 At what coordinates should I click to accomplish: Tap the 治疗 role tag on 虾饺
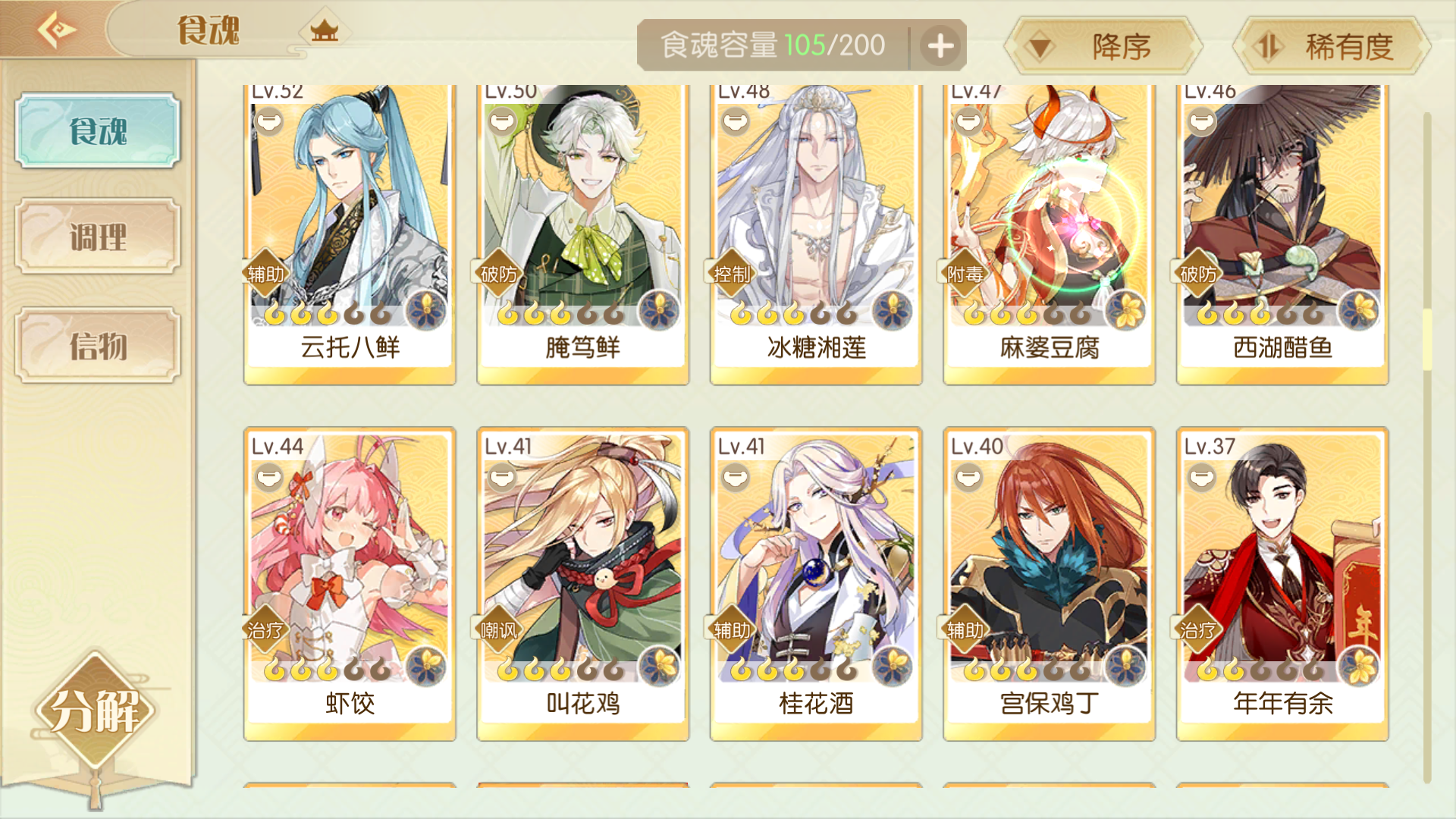265,629
